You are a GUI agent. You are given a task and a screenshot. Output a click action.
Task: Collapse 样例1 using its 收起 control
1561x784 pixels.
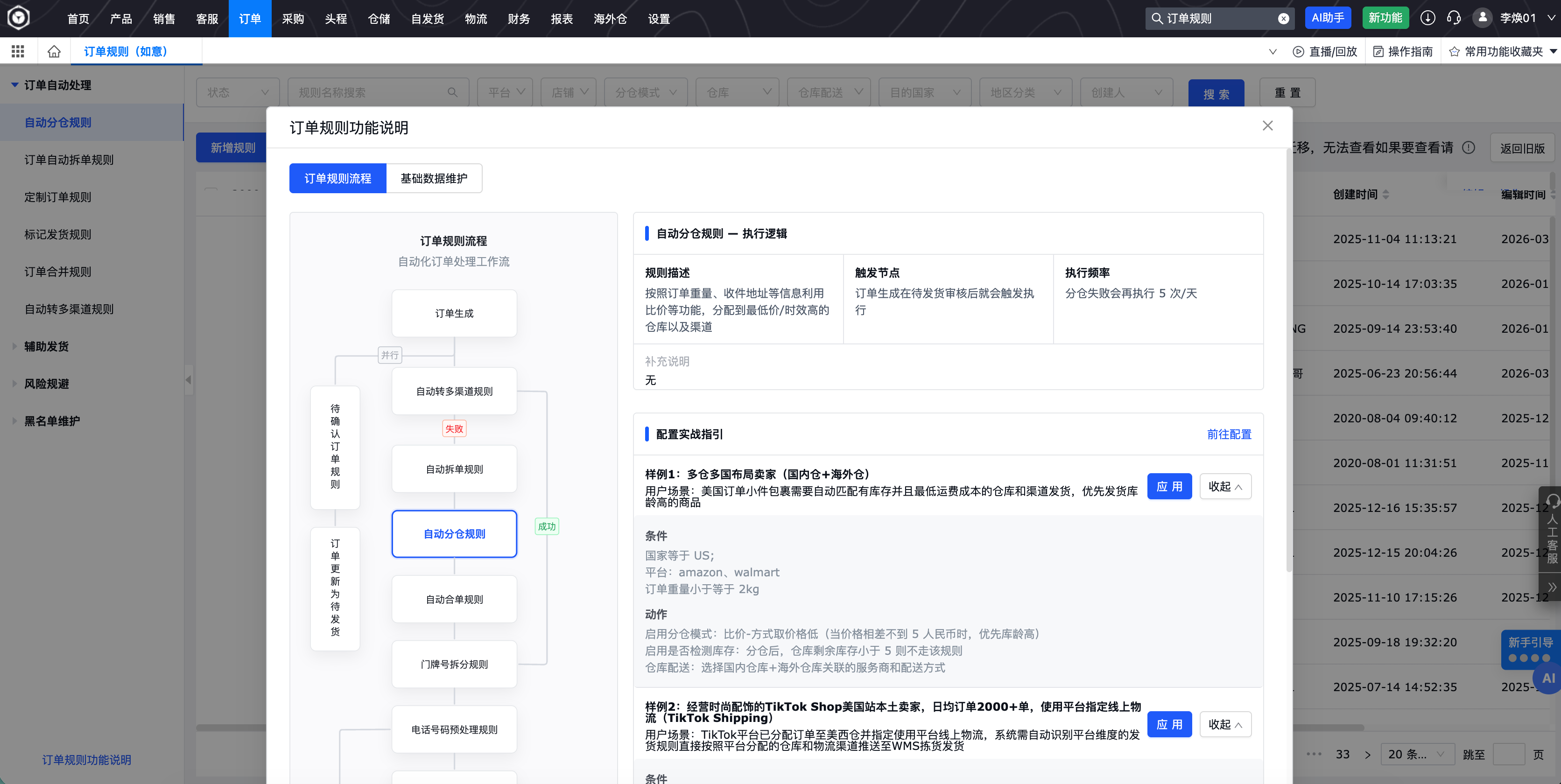point(1225,486)
